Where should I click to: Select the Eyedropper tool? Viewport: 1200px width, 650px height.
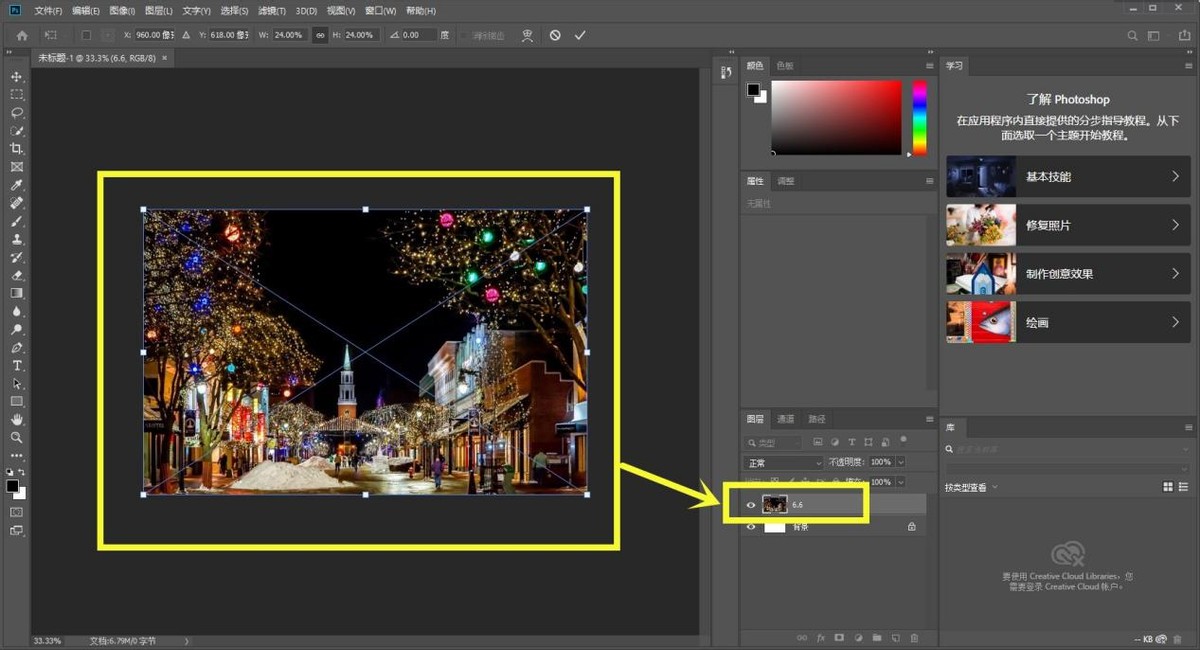[17, 185]
